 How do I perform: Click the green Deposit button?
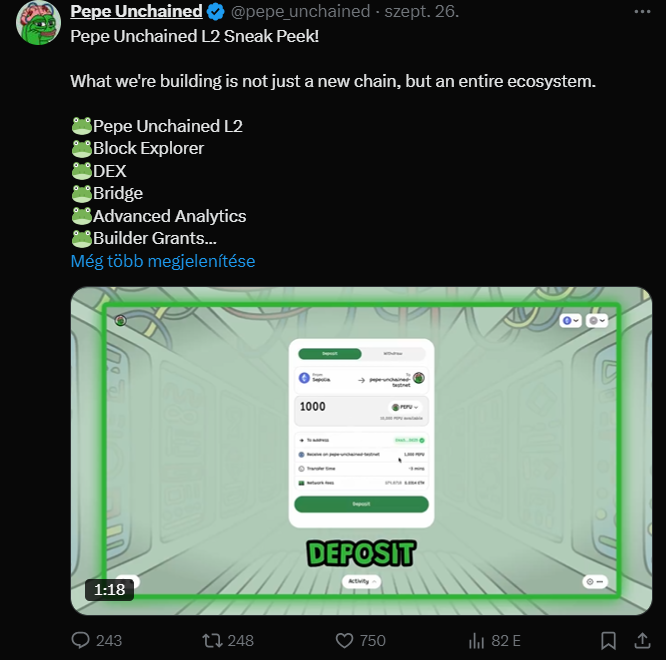pyautogui.click(x=361, y=504)
